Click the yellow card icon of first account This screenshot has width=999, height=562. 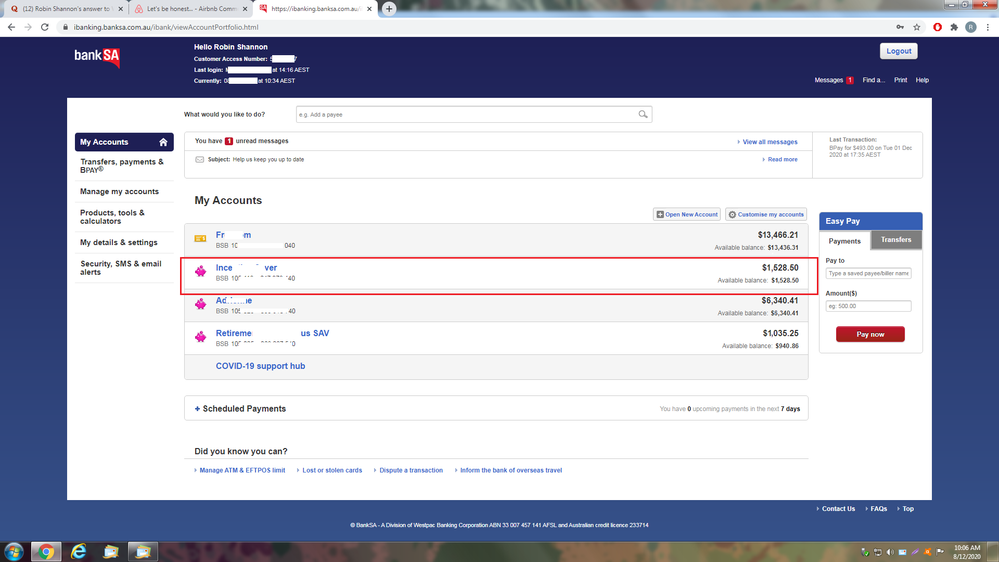click(x=201, y=239)
